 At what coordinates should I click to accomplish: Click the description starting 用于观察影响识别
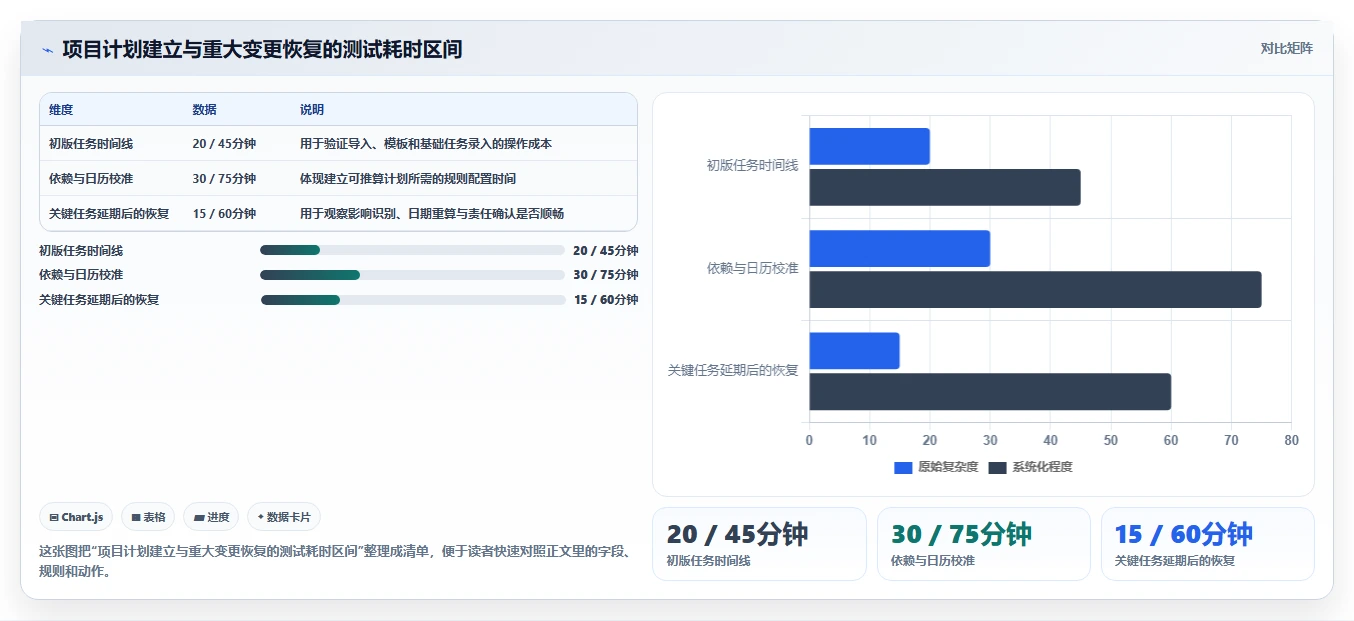(x=432, y=214)
